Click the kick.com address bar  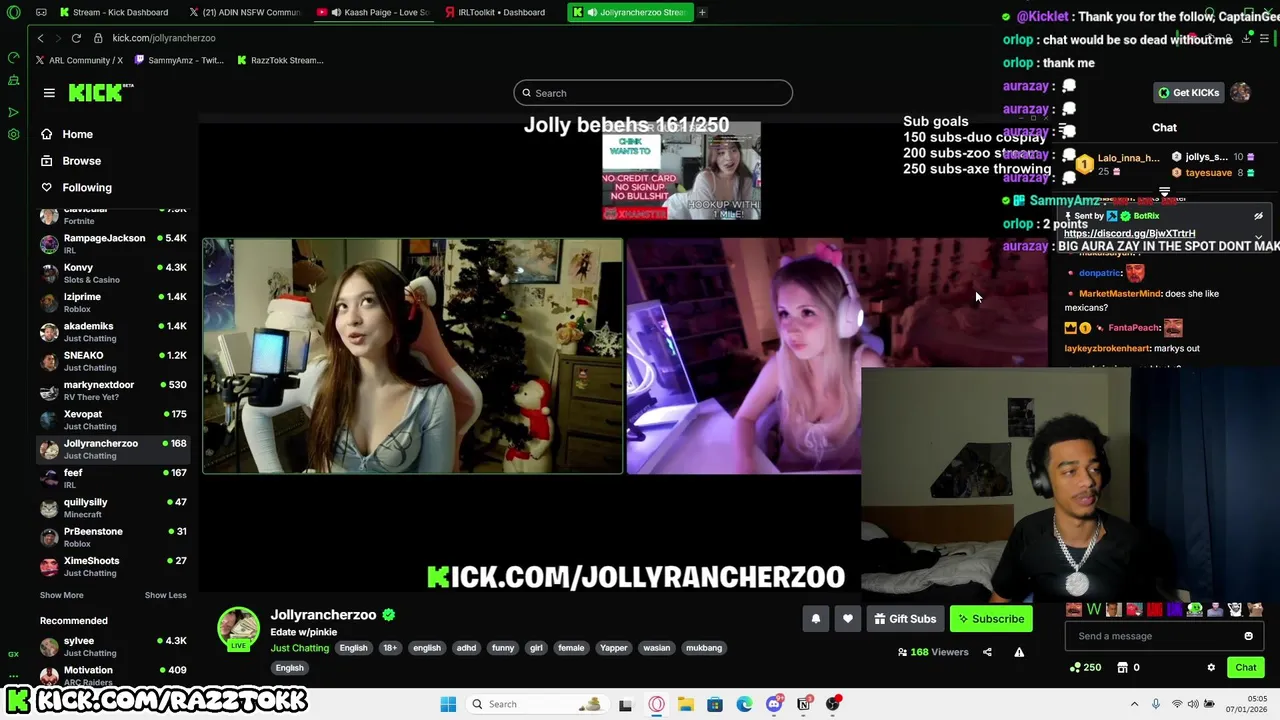(163, 38)
